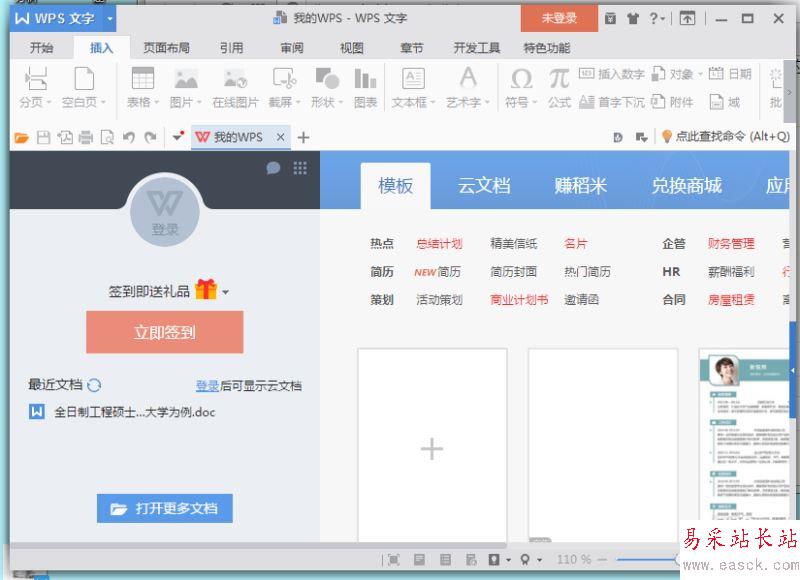Insert a blank page with 空白页
The width and height of the screenshot is (800, 580).
84,88
